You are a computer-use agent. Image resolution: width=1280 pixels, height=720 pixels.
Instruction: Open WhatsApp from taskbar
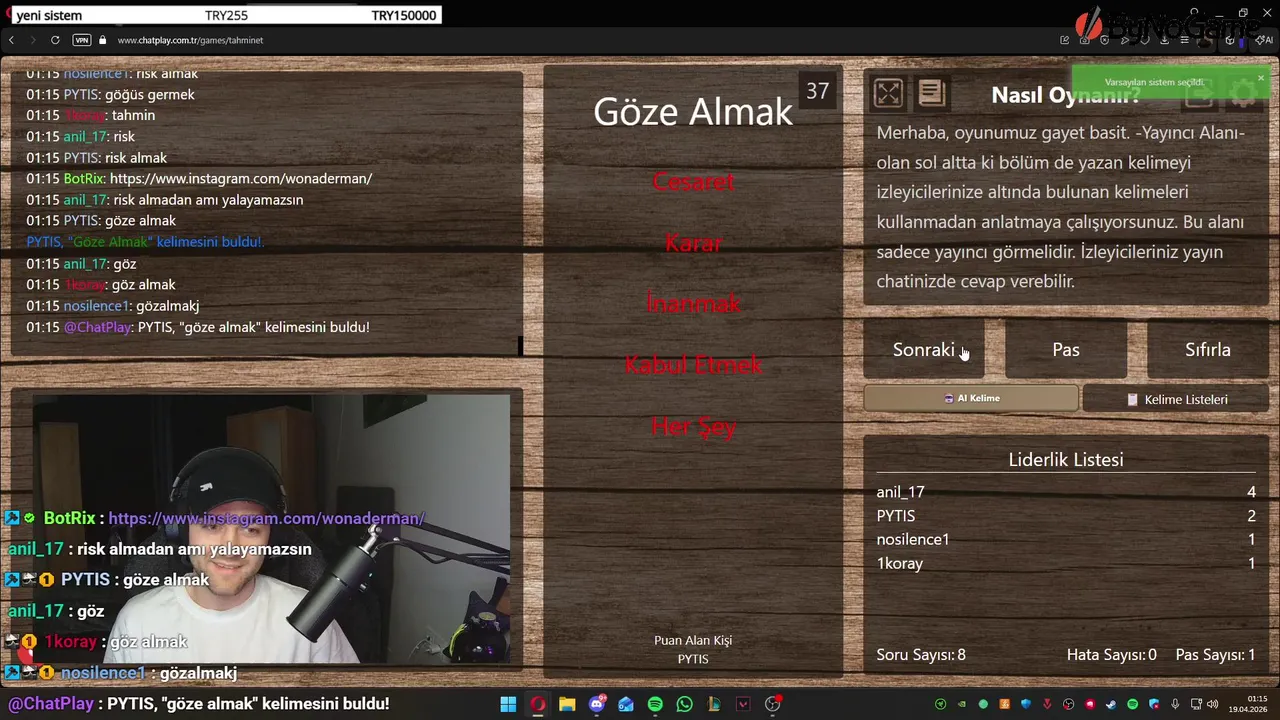(684, 704)
